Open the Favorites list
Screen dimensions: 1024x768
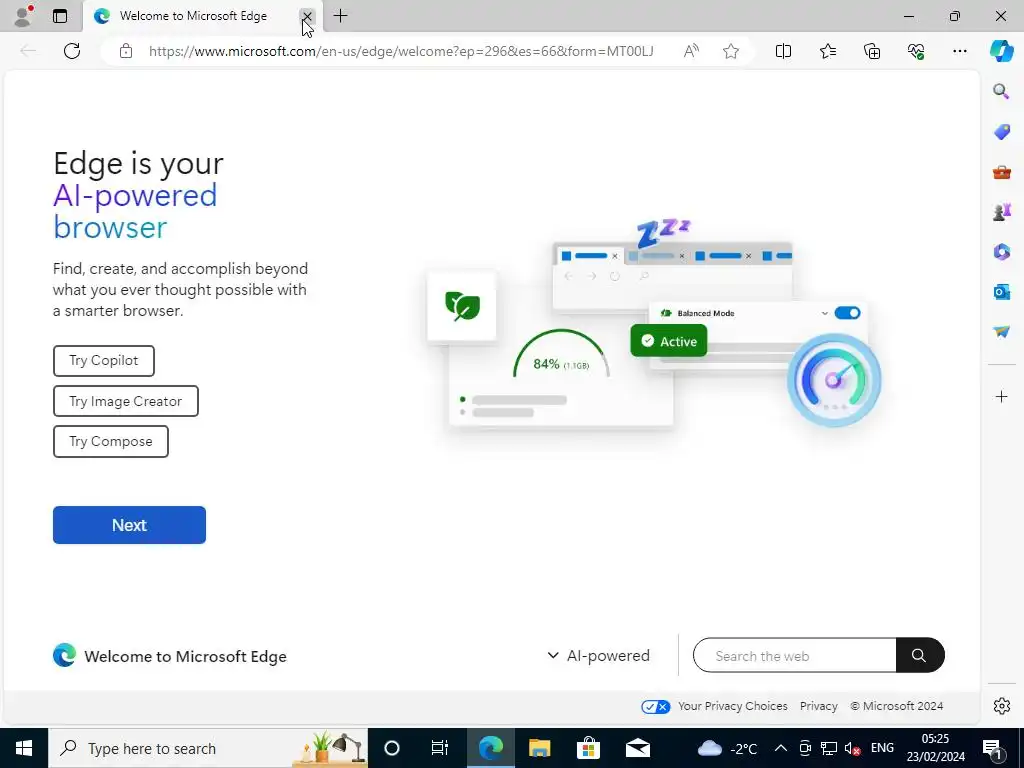827,51
